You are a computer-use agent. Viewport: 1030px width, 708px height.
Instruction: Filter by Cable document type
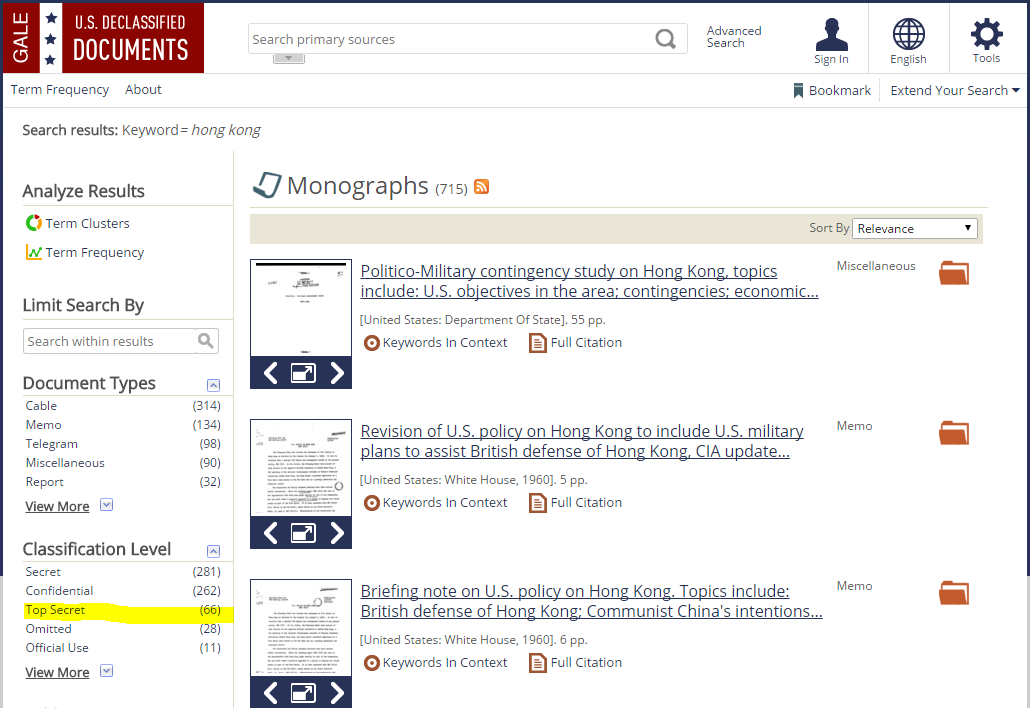tap(123, 406)
